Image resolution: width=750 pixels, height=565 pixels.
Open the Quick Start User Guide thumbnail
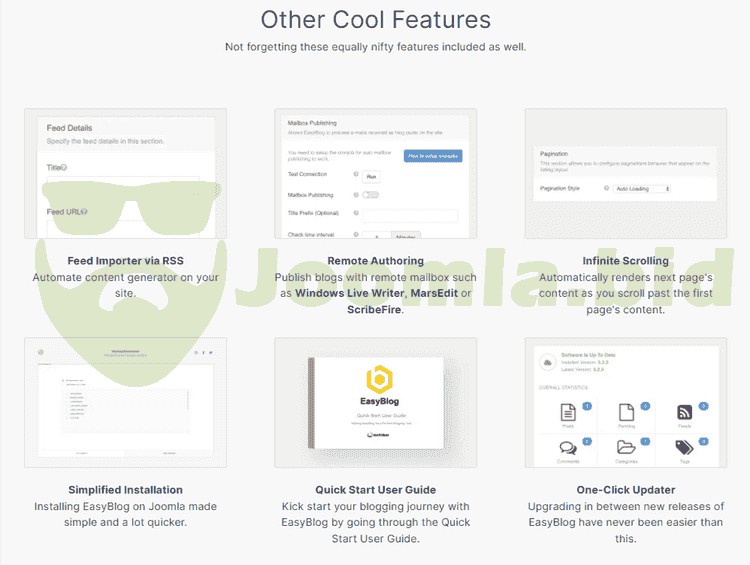click(375, 402)
